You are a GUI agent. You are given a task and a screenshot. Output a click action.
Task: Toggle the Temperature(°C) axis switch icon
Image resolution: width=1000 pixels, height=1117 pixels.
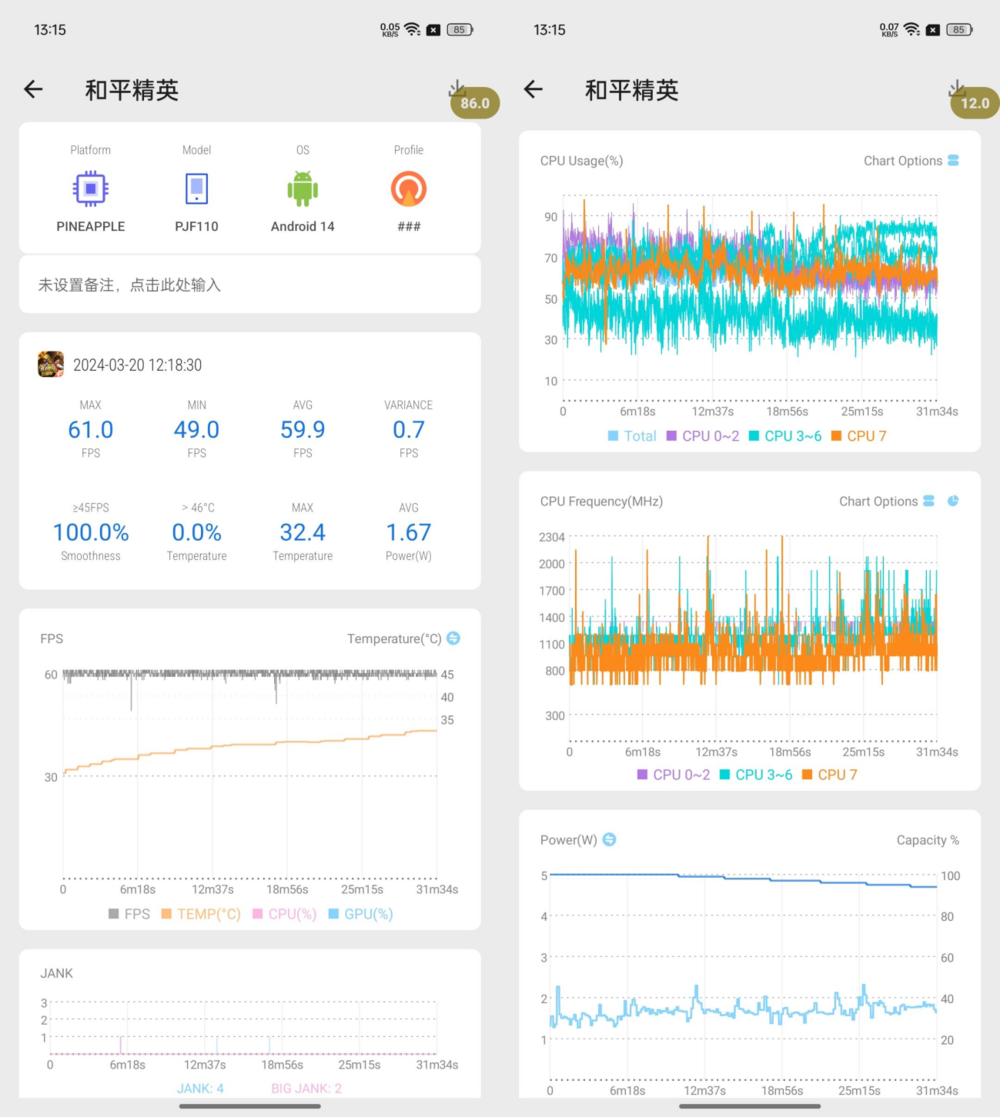[x=453, y=638]
